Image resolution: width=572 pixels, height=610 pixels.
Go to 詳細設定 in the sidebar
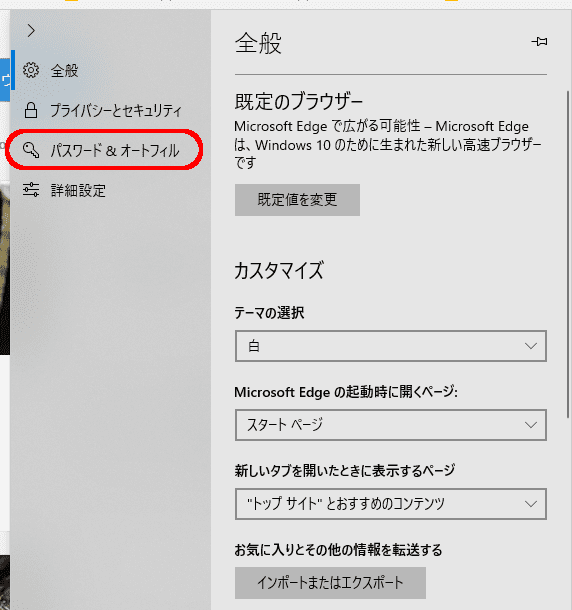pos(110,190)
